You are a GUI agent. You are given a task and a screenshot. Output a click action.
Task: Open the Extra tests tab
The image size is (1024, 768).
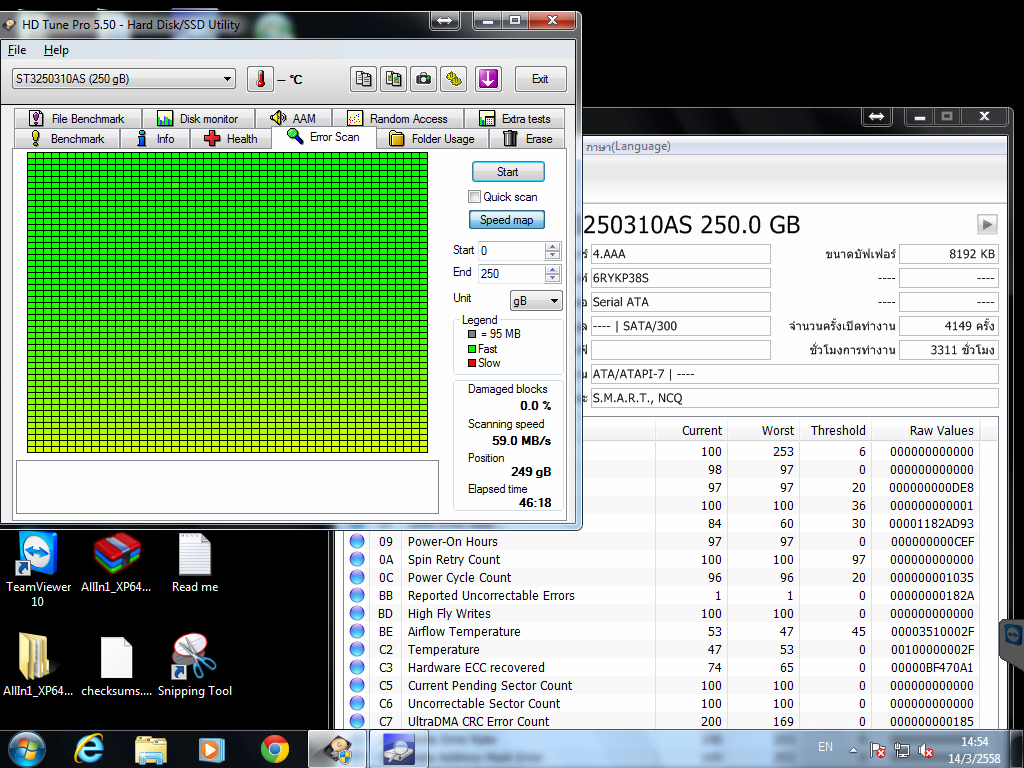(515, 118)
